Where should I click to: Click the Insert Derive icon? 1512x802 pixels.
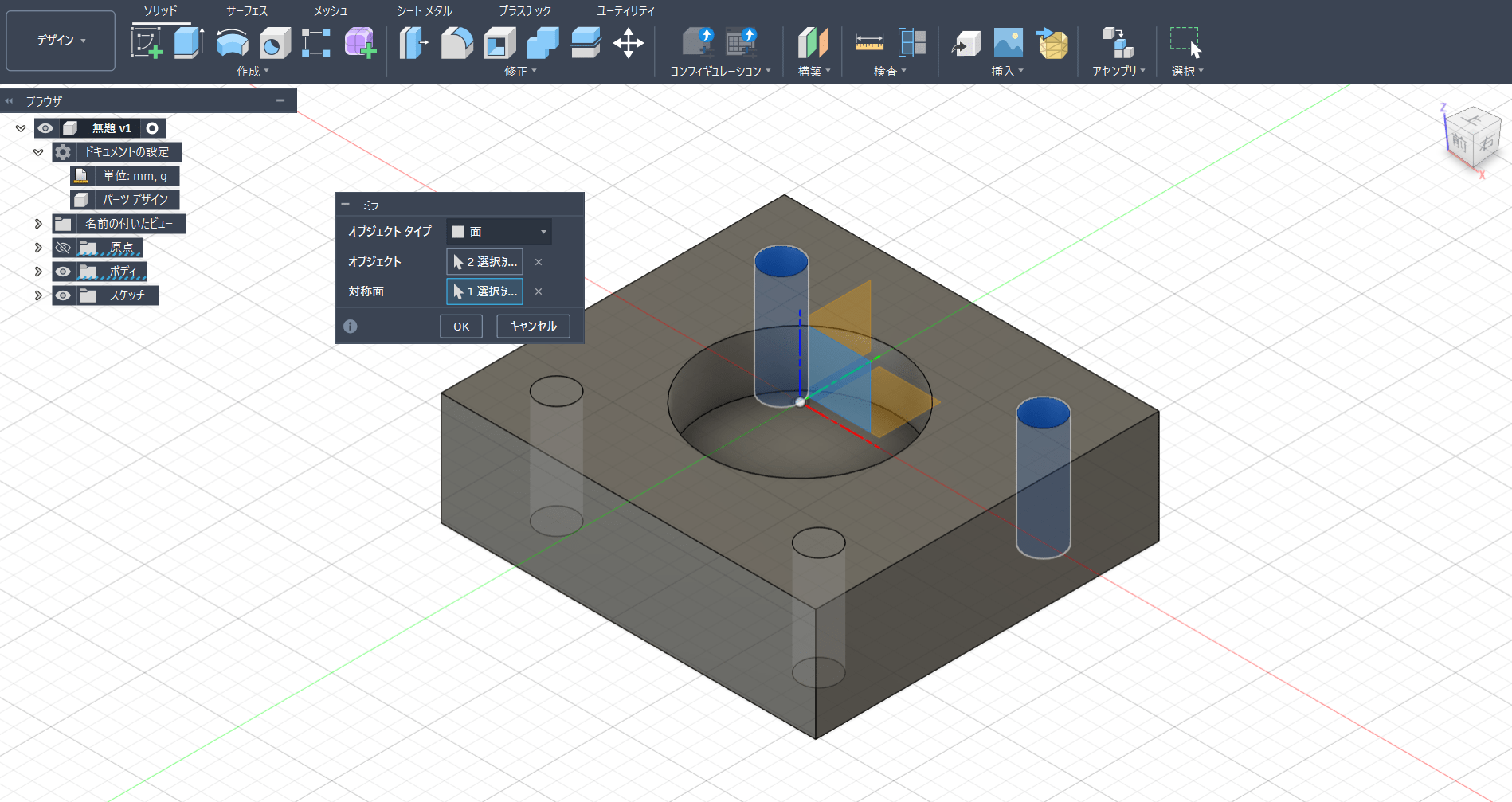[x=966, y=43]
